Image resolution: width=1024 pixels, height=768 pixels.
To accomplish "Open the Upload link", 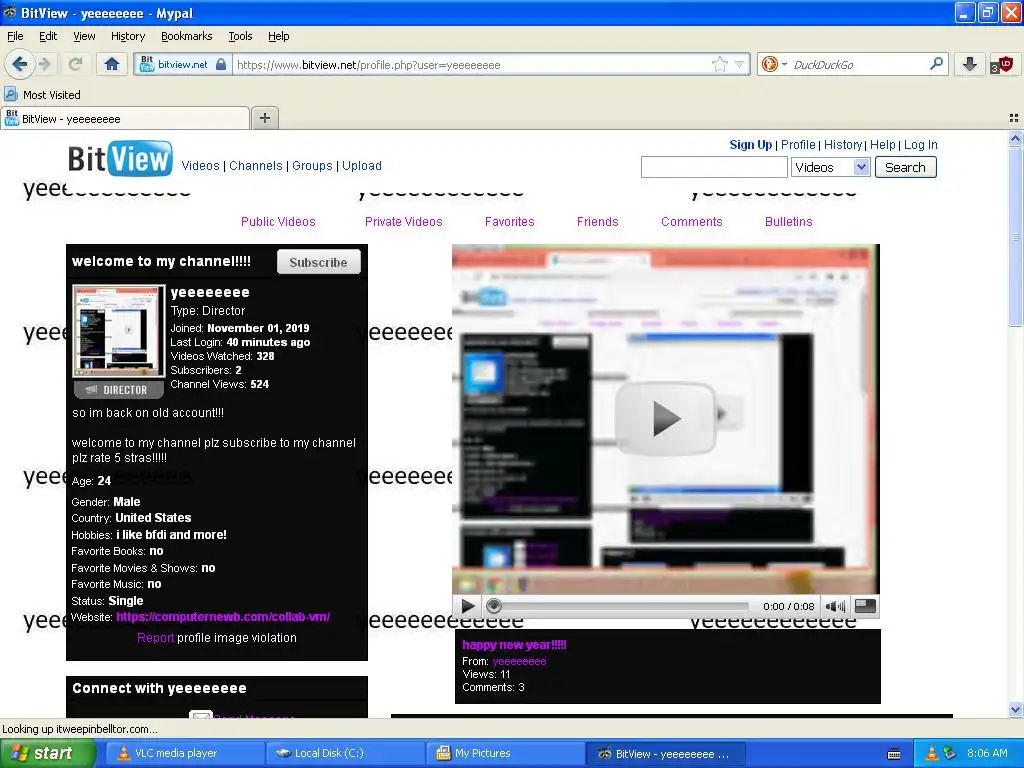I will 362,166.
